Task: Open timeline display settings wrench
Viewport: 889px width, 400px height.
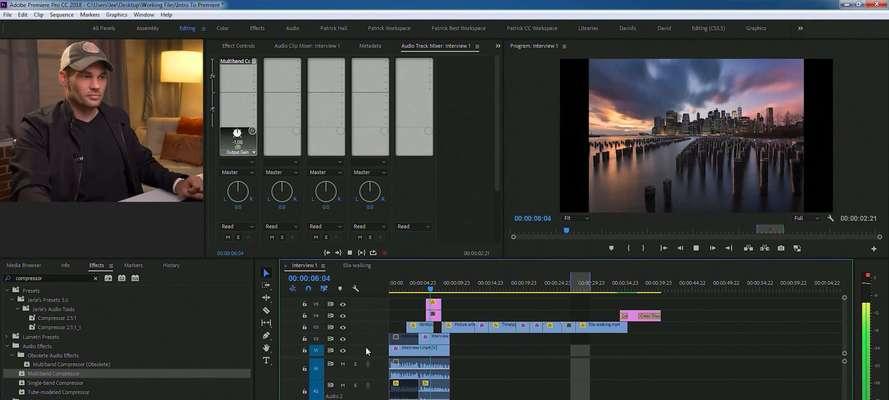Action: pos(355,288)
